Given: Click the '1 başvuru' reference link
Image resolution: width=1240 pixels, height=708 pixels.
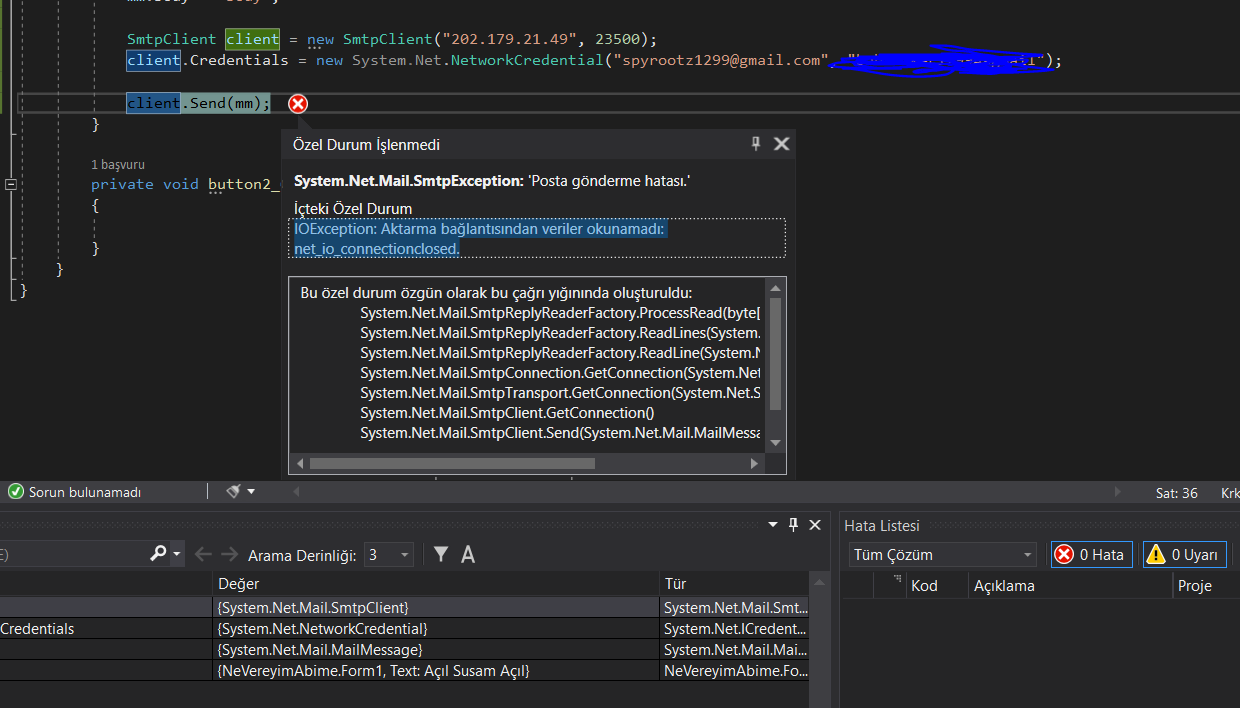Looking at the screenshot, I should click(118, 164).
